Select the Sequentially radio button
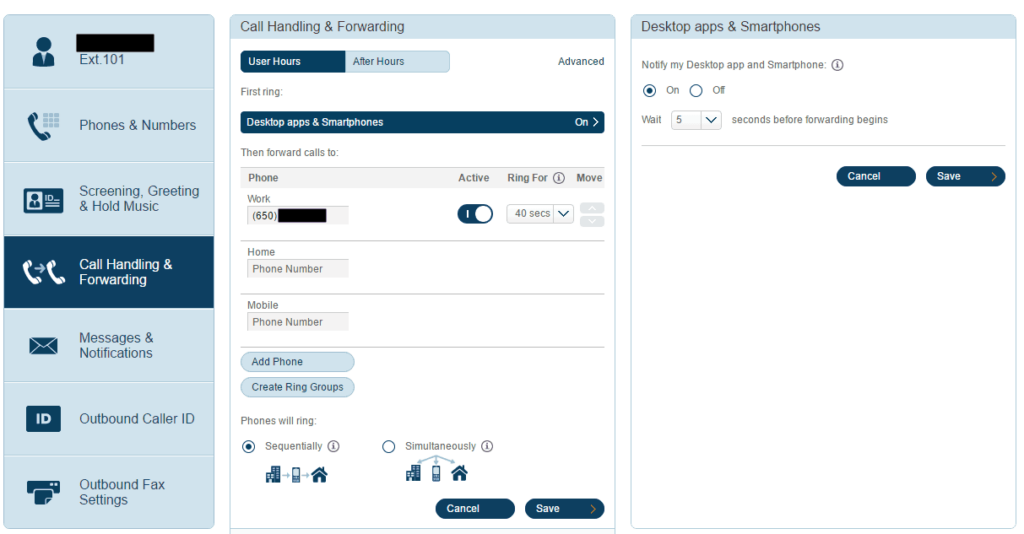 tap(248, 447)
